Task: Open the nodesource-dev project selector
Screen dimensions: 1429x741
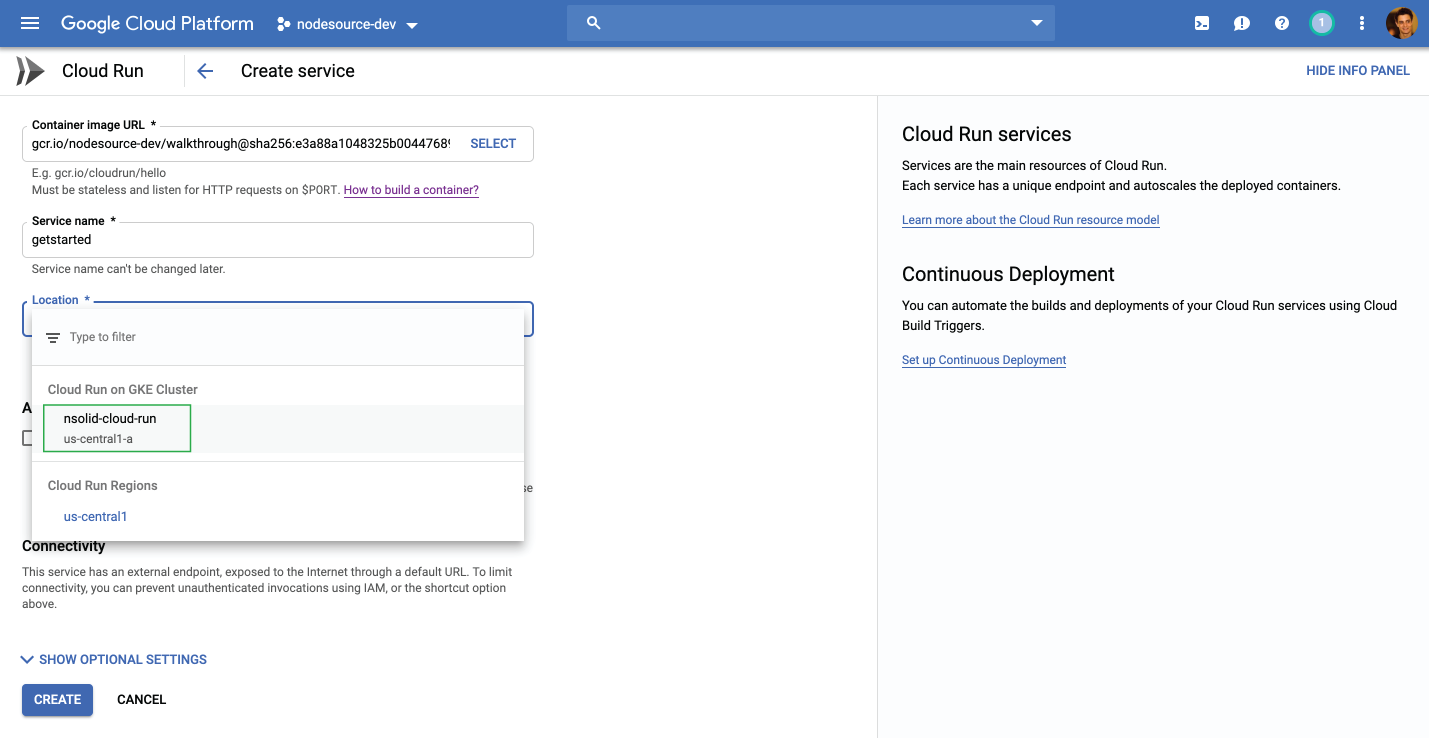Action: pos(347,24)
